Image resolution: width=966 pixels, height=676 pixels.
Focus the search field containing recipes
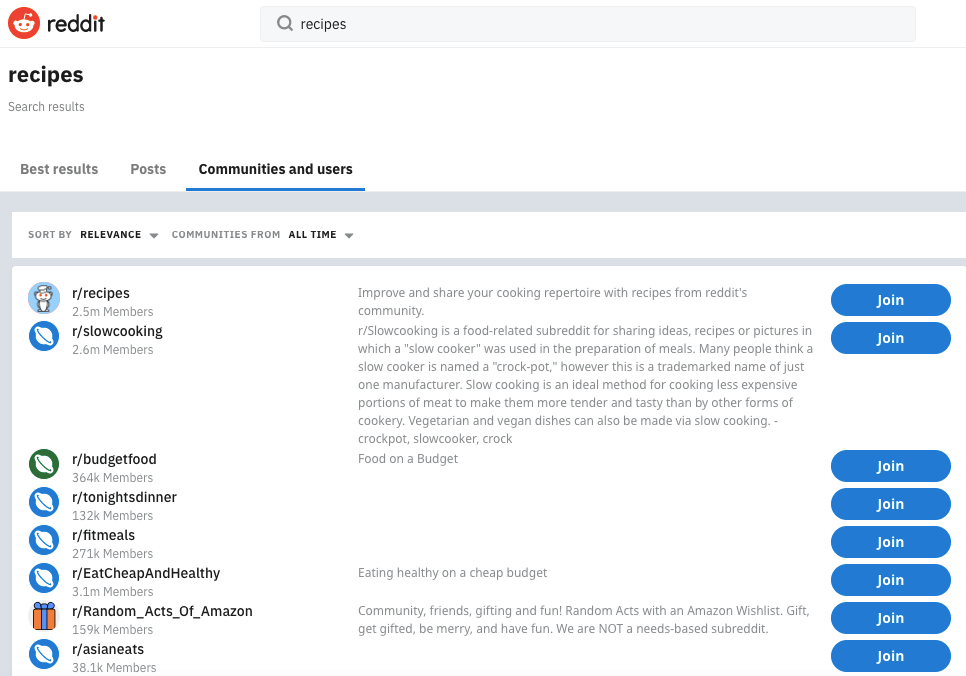coord(588,24)
